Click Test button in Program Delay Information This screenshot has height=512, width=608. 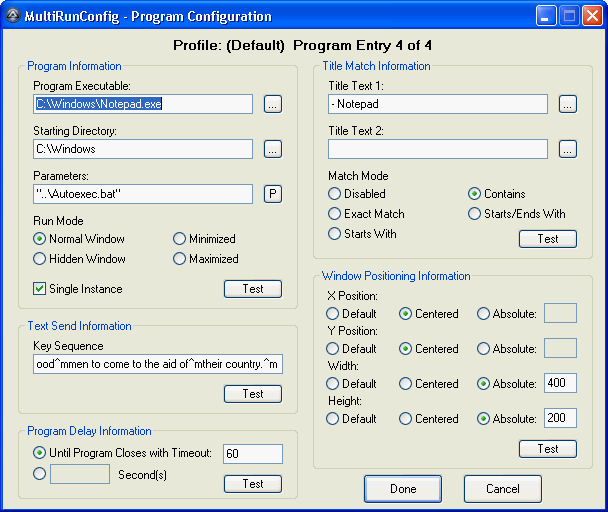(x=253, y=484)
